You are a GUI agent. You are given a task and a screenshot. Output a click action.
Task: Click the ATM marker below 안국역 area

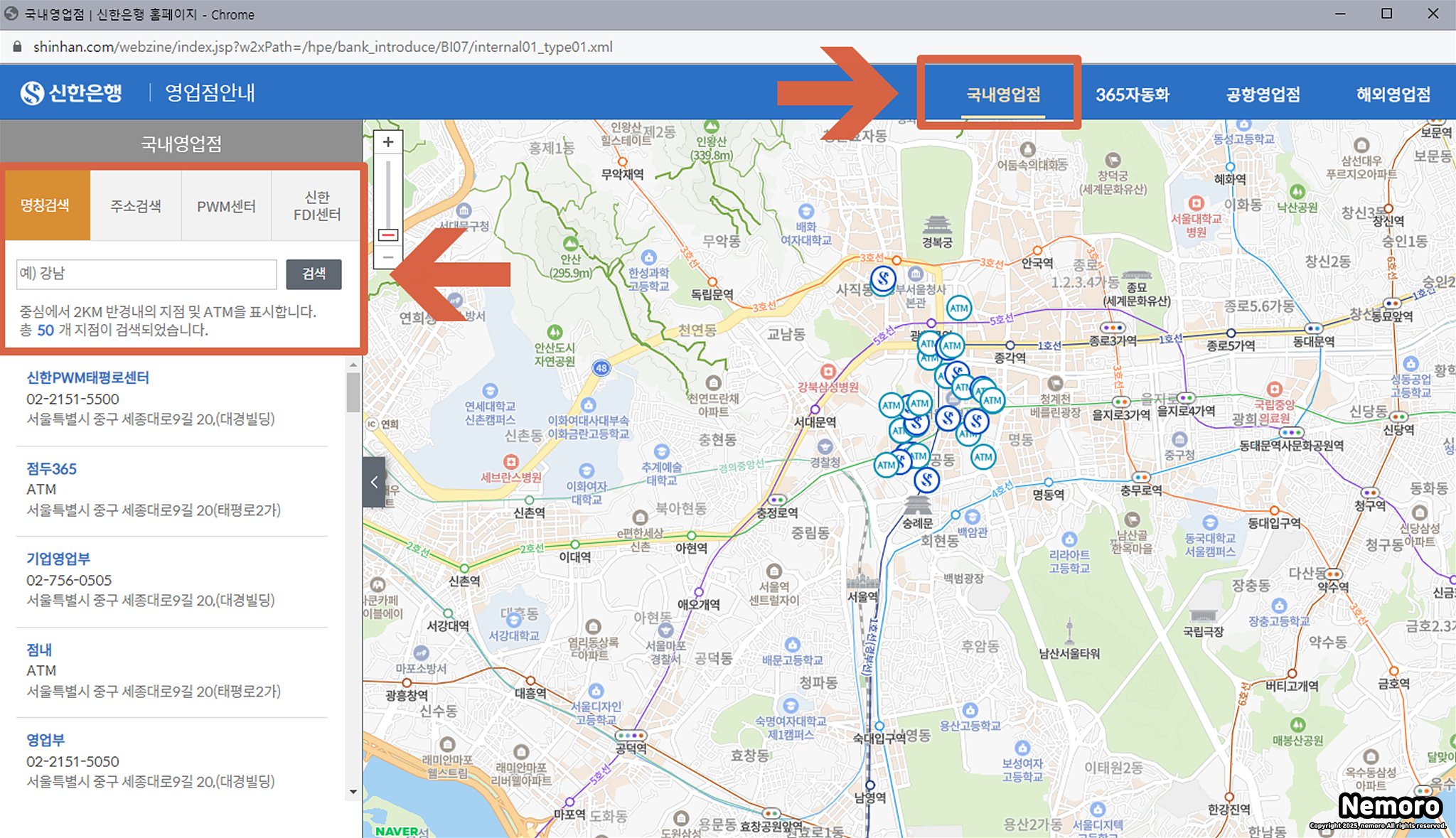(959, 308)
